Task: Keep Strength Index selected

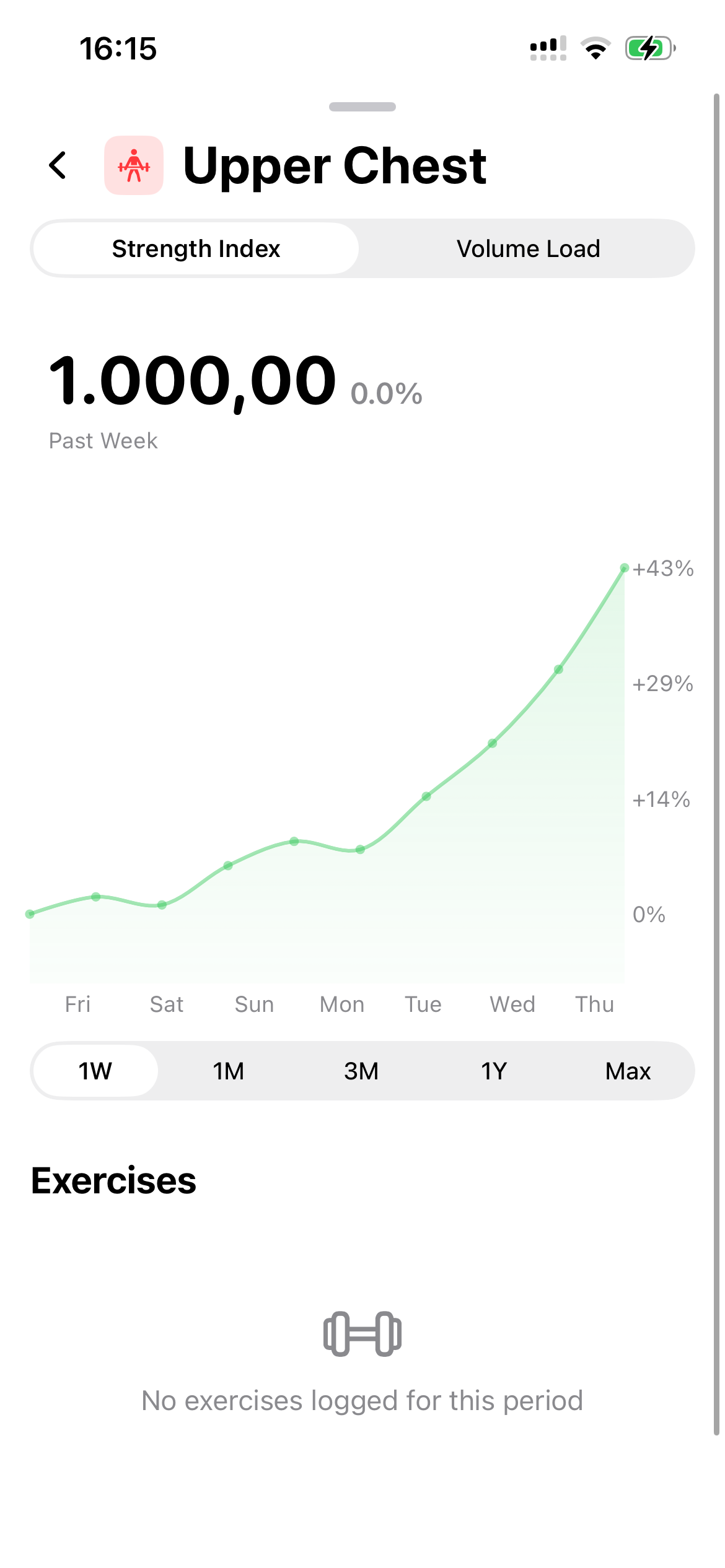Action: [x=196, y=248]
